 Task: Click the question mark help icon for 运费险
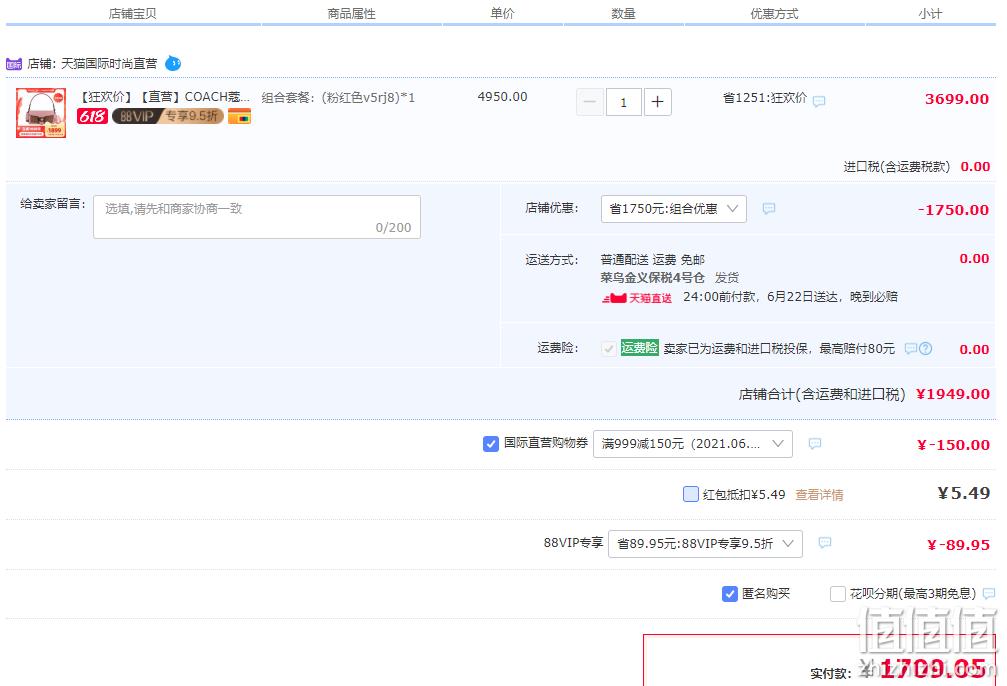click(x=925, y=349)
